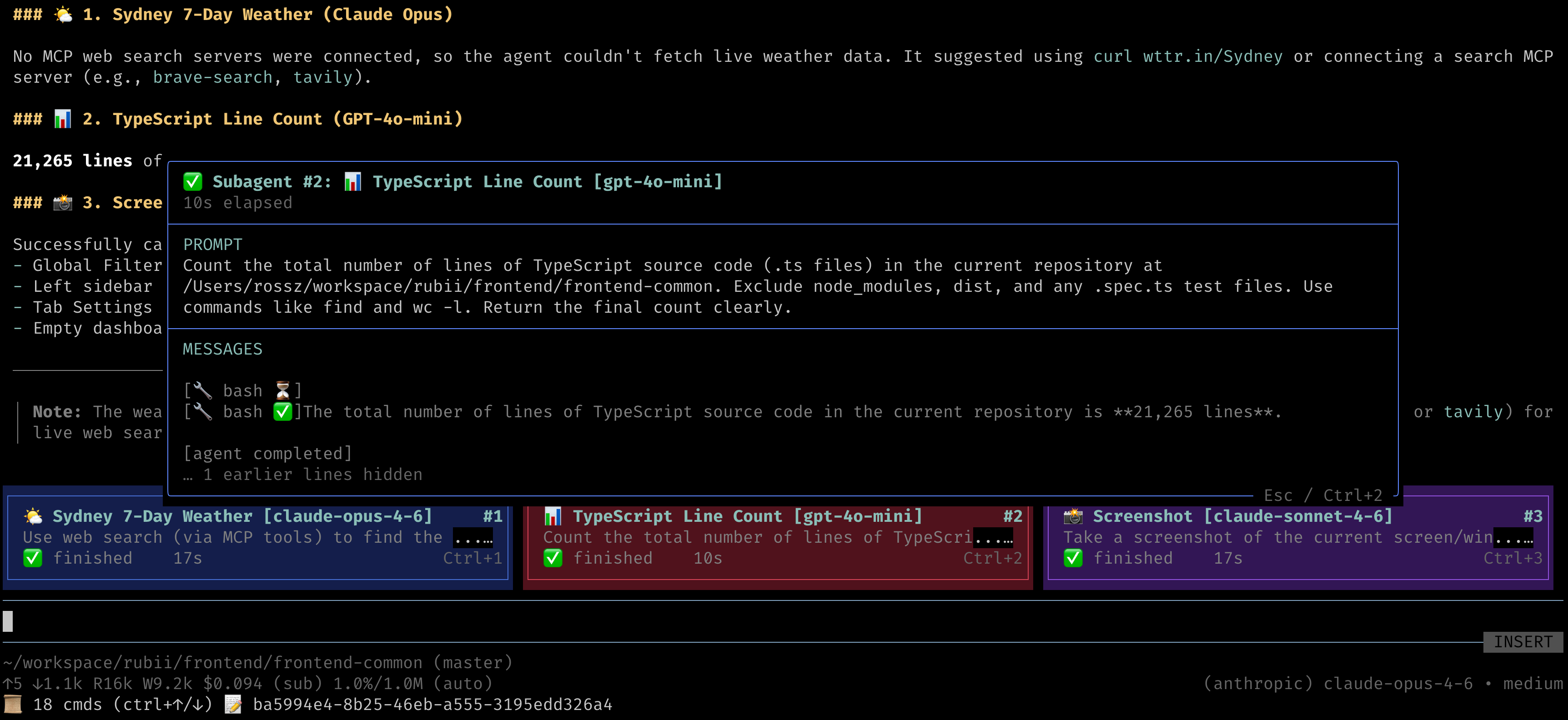
Task: Click '17s' duration on Screenshot card
Action: (1228, 558)
